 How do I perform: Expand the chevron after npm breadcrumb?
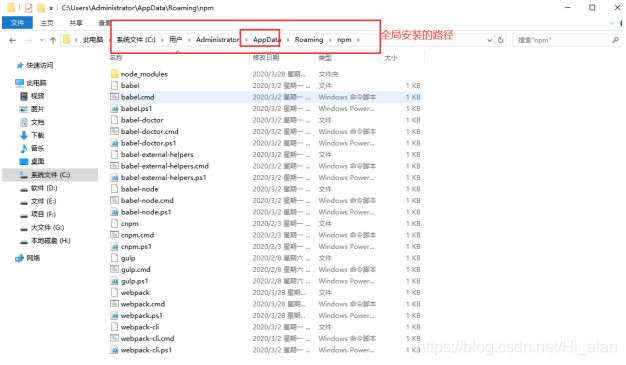coord(359,40)
